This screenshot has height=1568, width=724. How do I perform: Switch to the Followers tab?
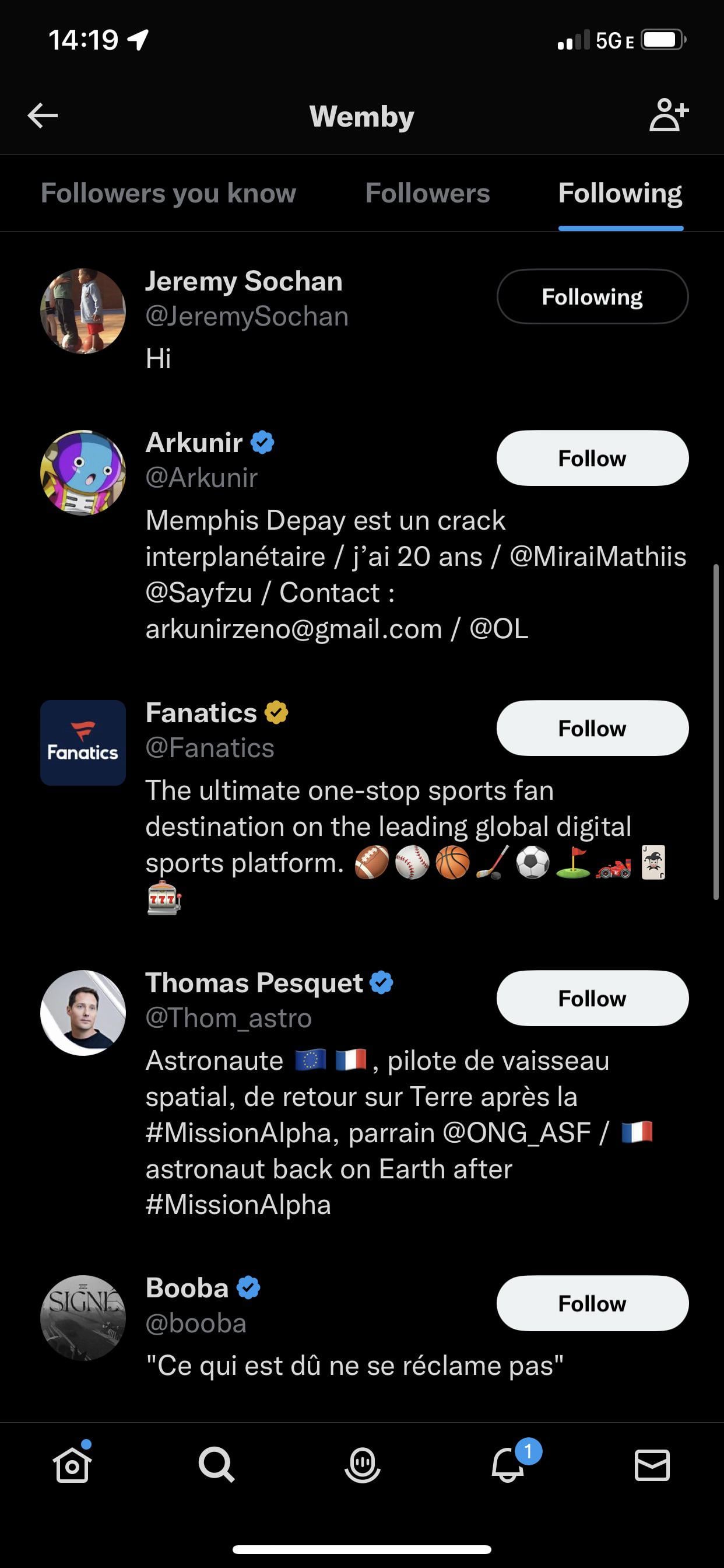click(427, 193)
